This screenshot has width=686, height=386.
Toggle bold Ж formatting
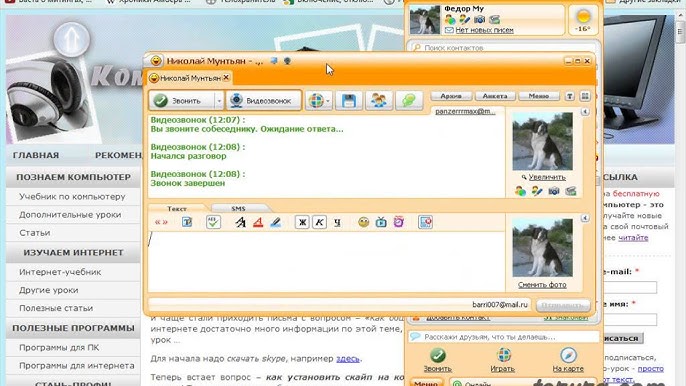tap(302, 222)
